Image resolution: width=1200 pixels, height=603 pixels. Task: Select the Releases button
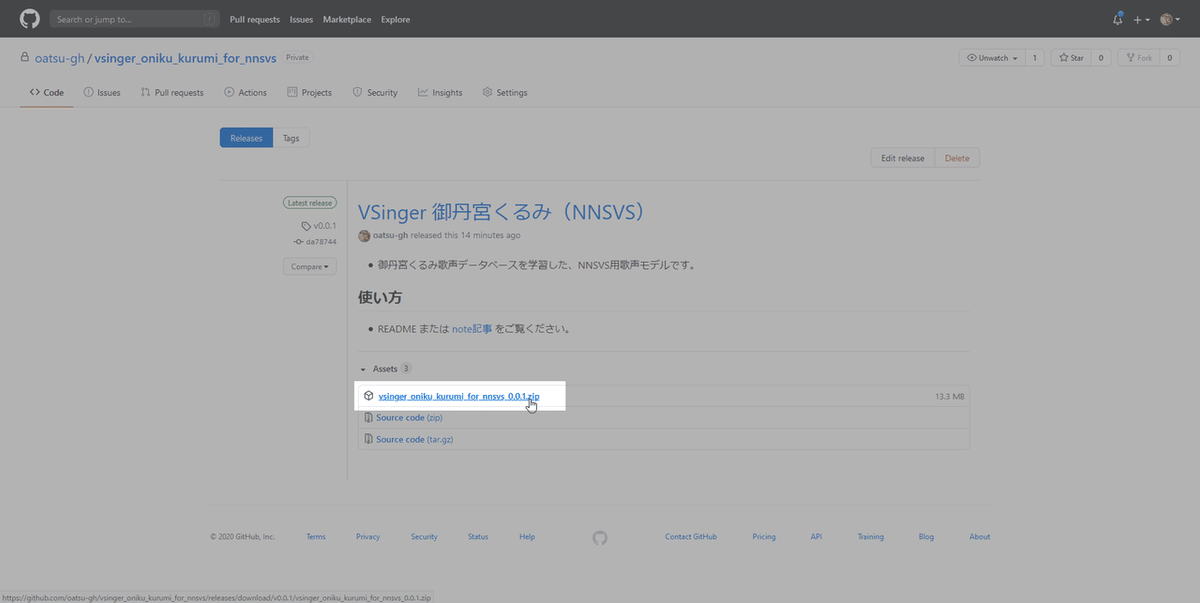click(246, 138)
